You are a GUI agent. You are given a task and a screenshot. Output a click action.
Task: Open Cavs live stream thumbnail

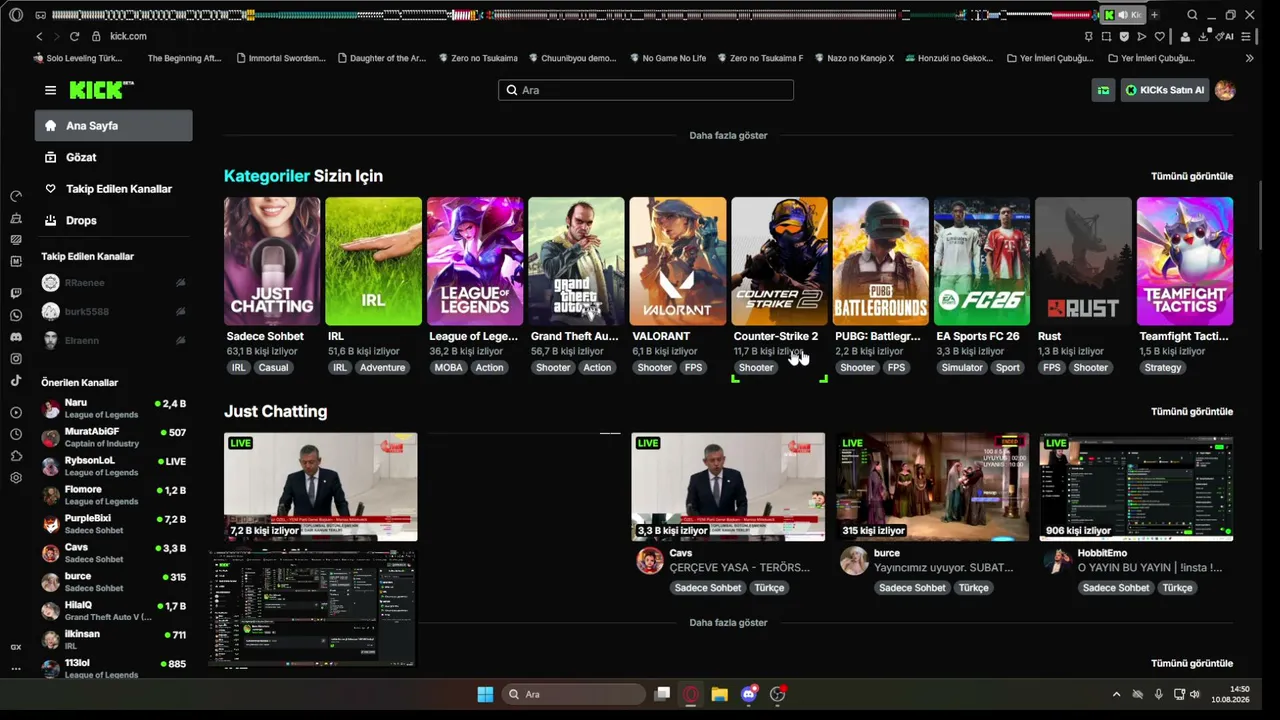(728, 487)
